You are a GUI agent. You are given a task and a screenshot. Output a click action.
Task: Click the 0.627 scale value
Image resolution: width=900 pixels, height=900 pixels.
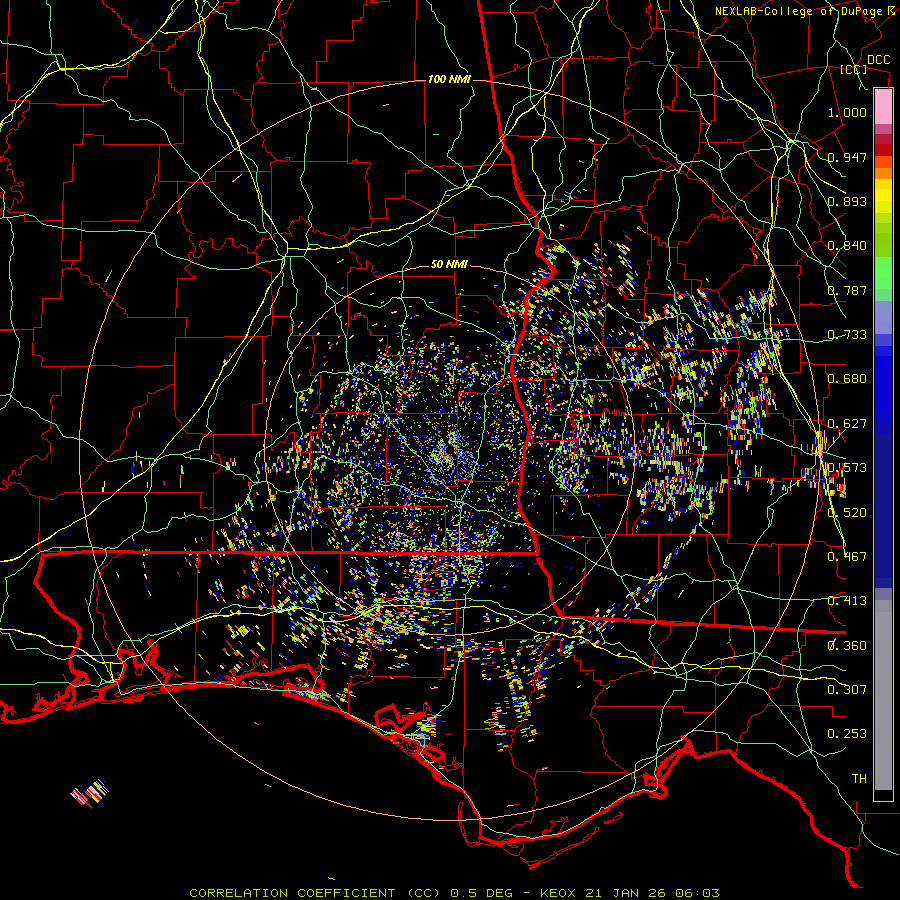(x=847, y=424)
